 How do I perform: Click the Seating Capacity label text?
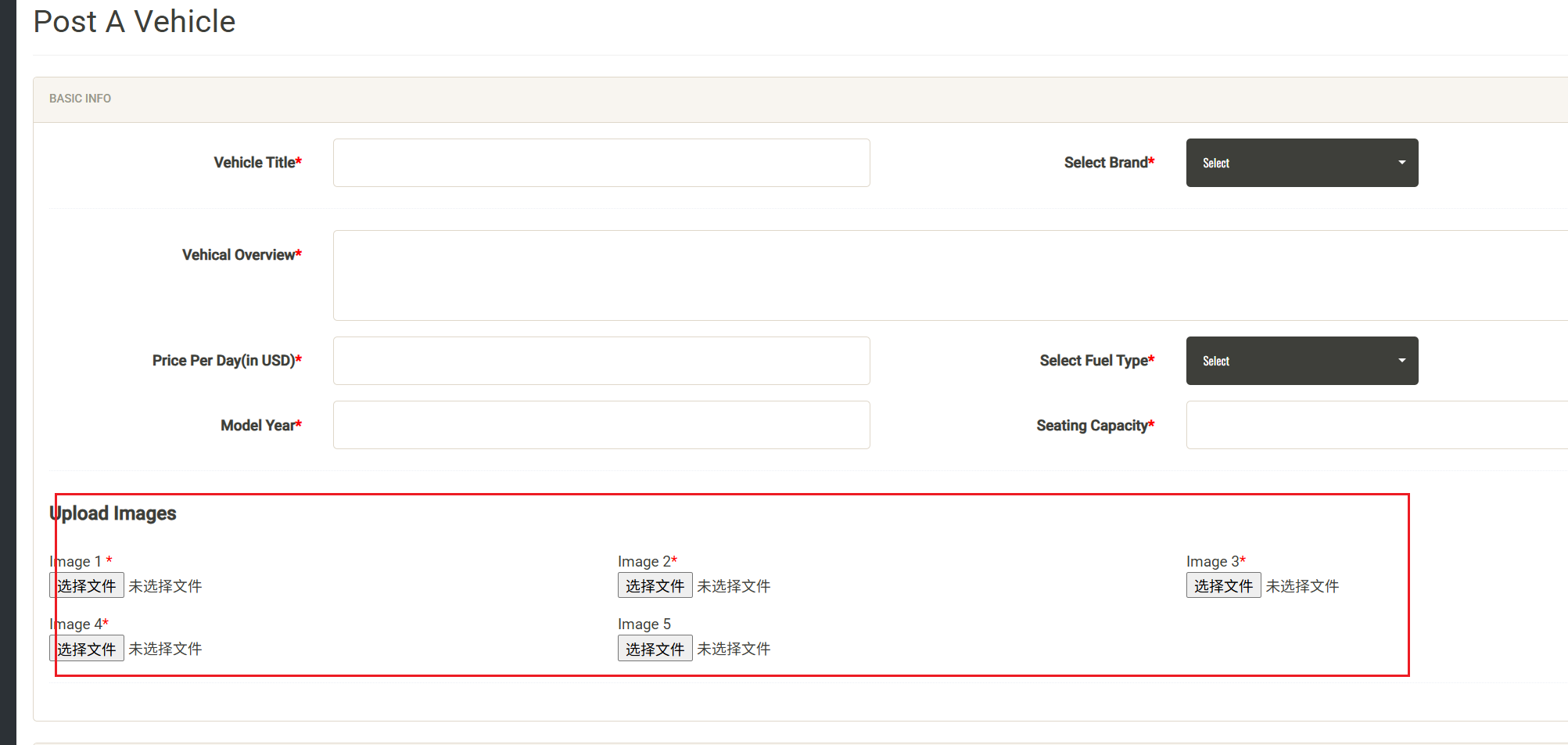click(x=1094, y=426)
